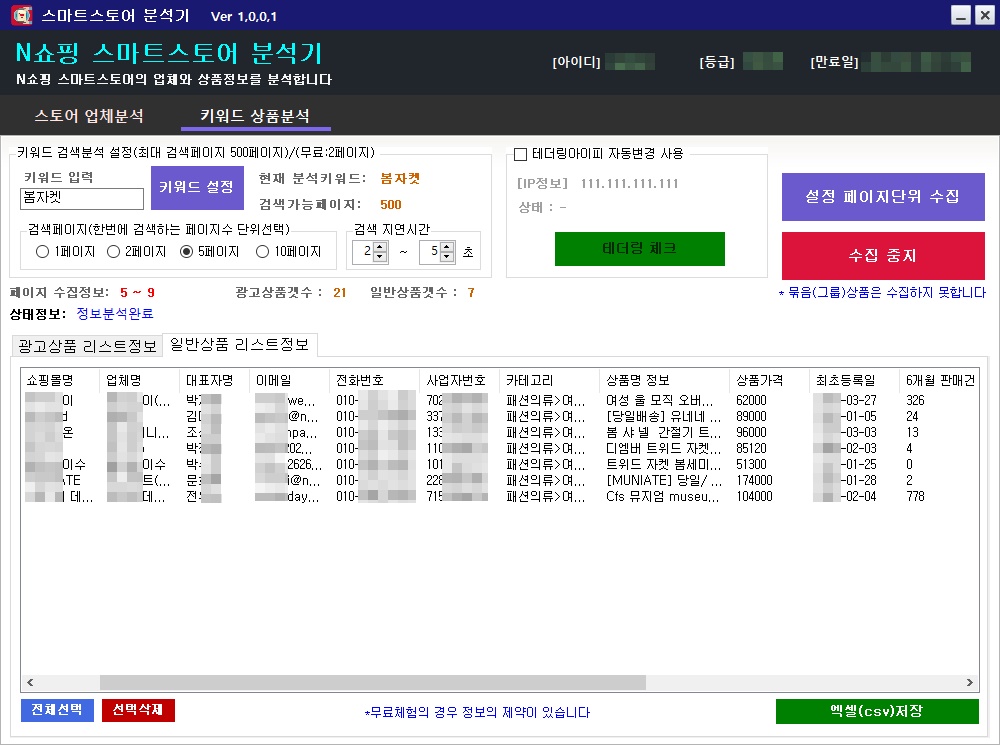Click the 전체선택 button
Image resolution: width=1000 pixels, height=745 pixels.
(x=57, y=710)
